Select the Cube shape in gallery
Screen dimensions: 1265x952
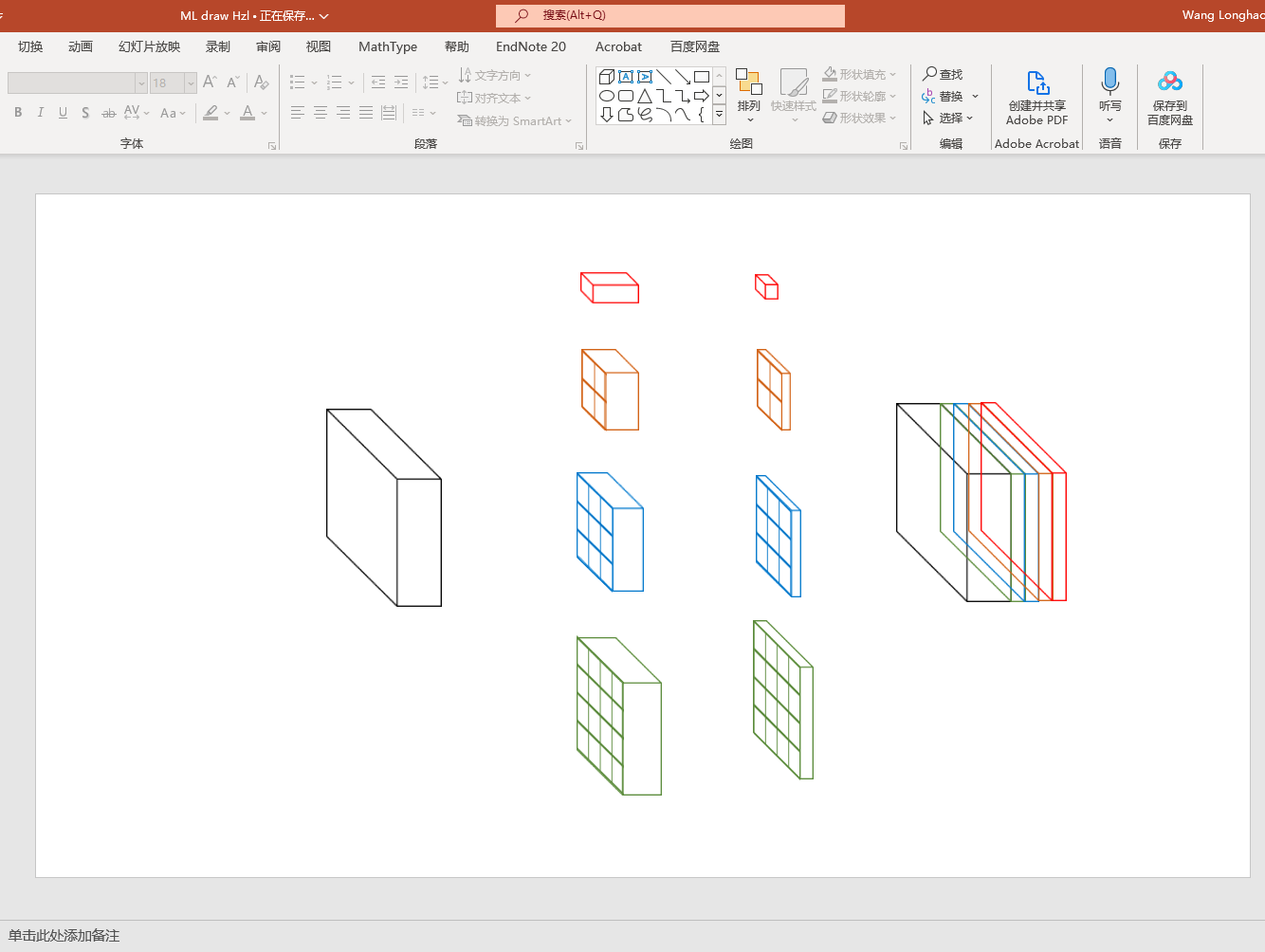click(607, 77)
